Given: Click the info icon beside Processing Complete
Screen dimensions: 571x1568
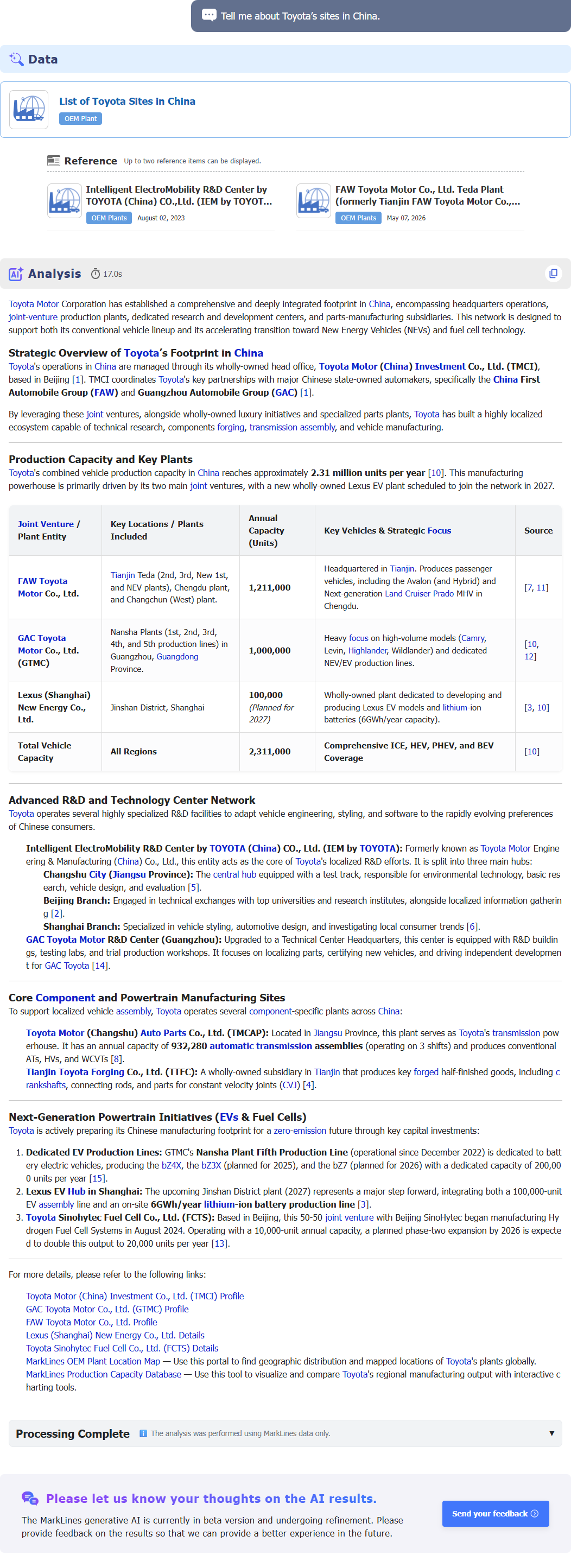Looking at the screenshot, I should pyautogui.click(x=143, y=1433).
